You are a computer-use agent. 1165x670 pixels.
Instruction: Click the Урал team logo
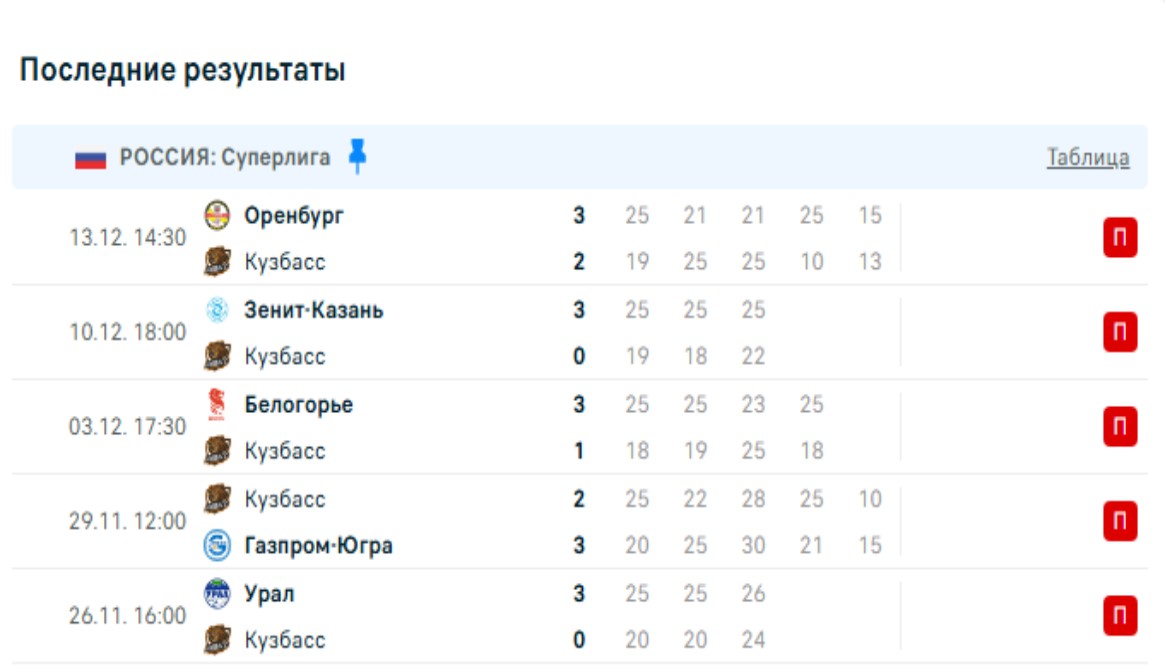point(217,594)
